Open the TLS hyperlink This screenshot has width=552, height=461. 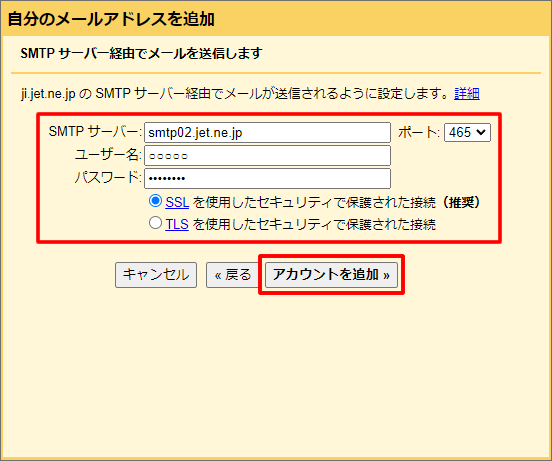(177, 224)
